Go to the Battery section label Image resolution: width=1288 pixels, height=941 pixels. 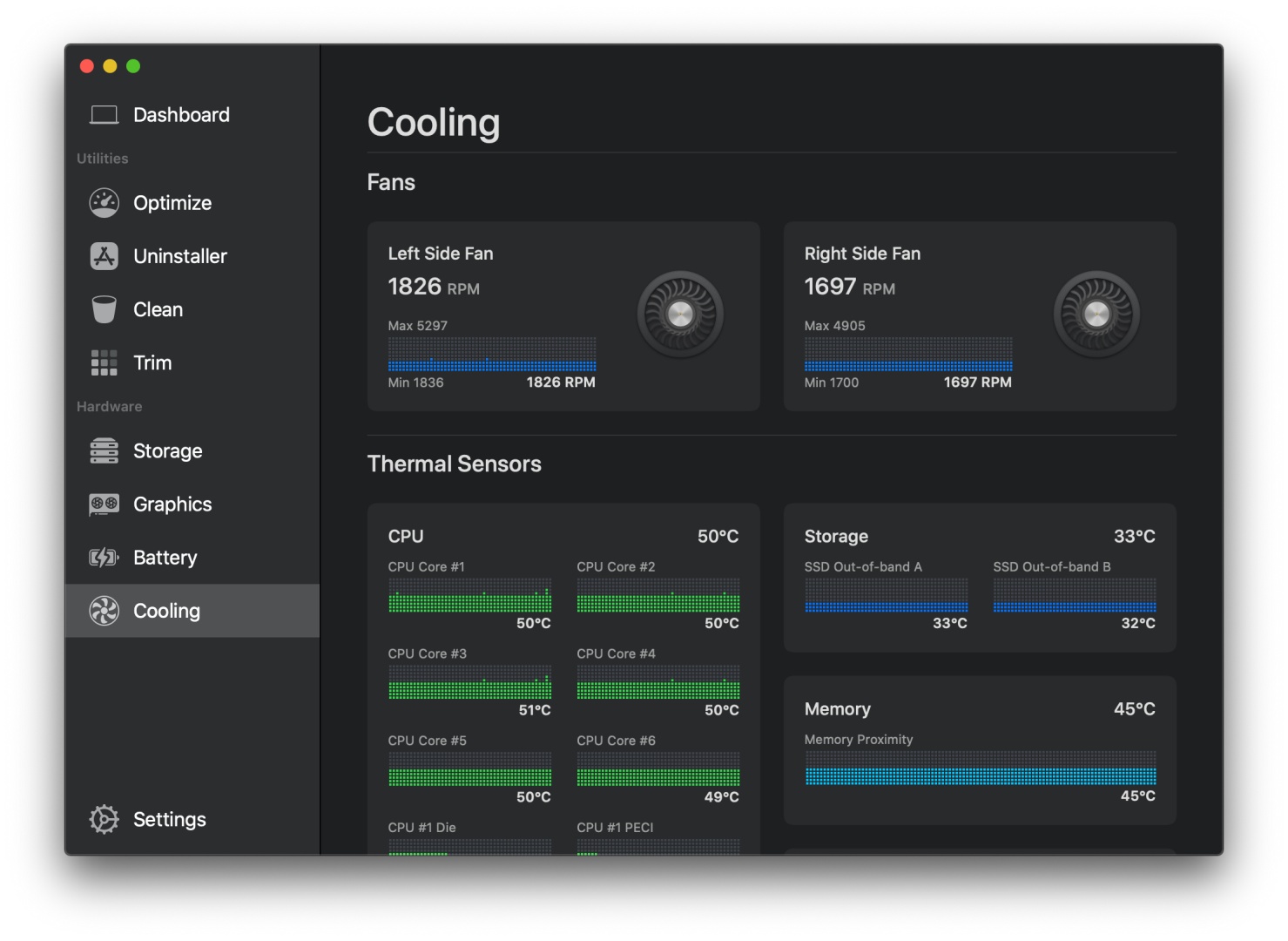pos(165,558)
